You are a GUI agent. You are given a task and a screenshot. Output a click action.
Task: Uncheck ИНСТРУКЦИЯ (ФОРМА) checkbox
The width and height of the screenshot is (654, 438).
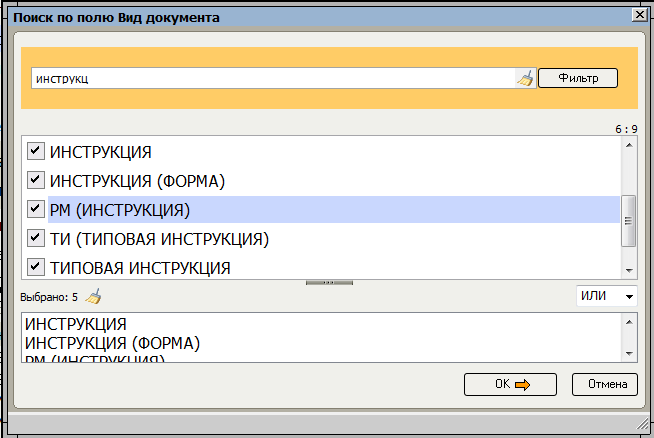coord(36,180)
